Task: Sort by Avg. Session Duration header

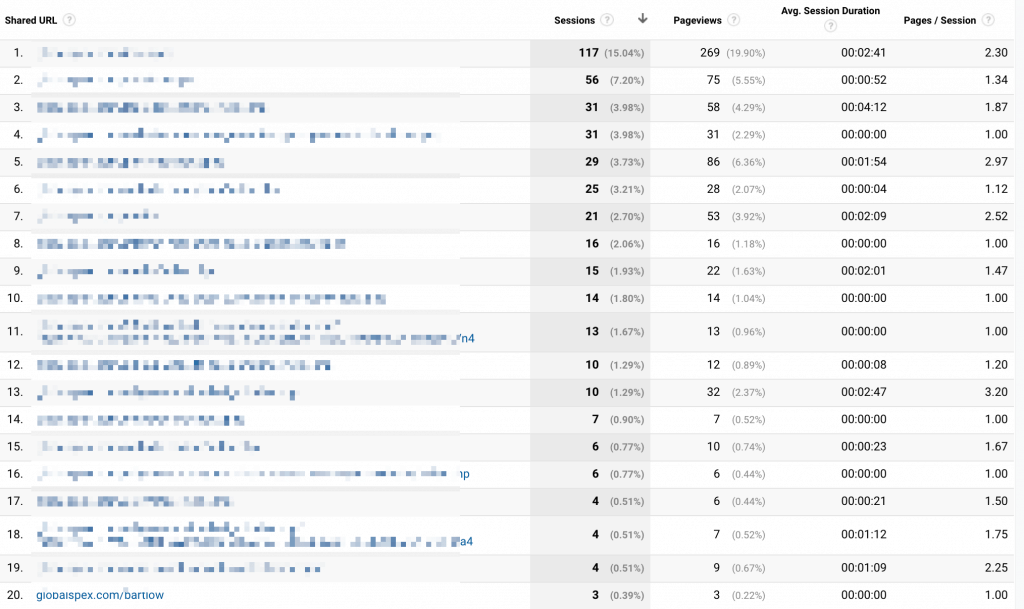Action: click(830, 11)
